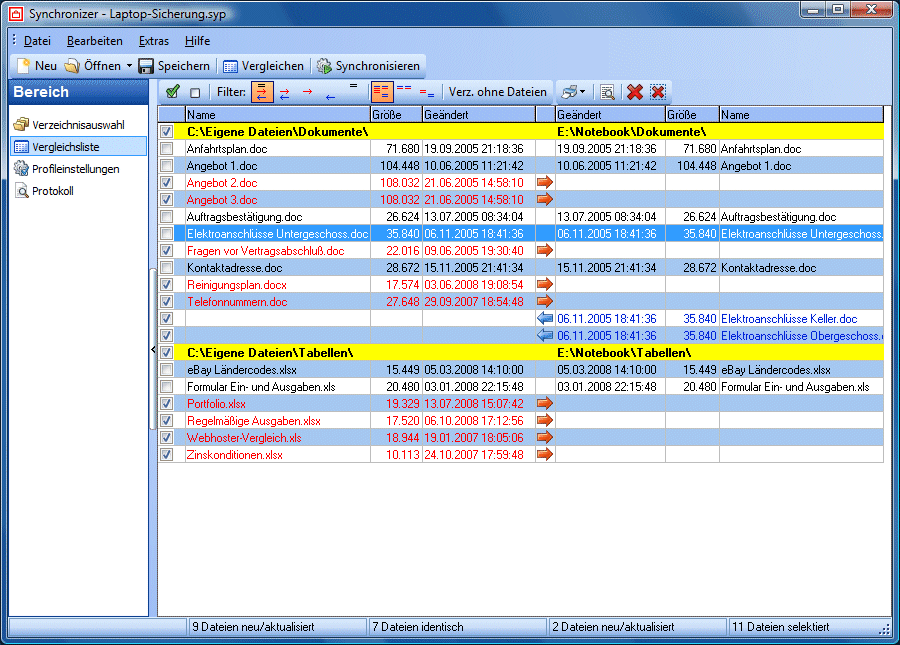Click blue left arrow for Elektroanschlüsse Keller.doc
Screen dimensions: 900x645
click(545, 318)
